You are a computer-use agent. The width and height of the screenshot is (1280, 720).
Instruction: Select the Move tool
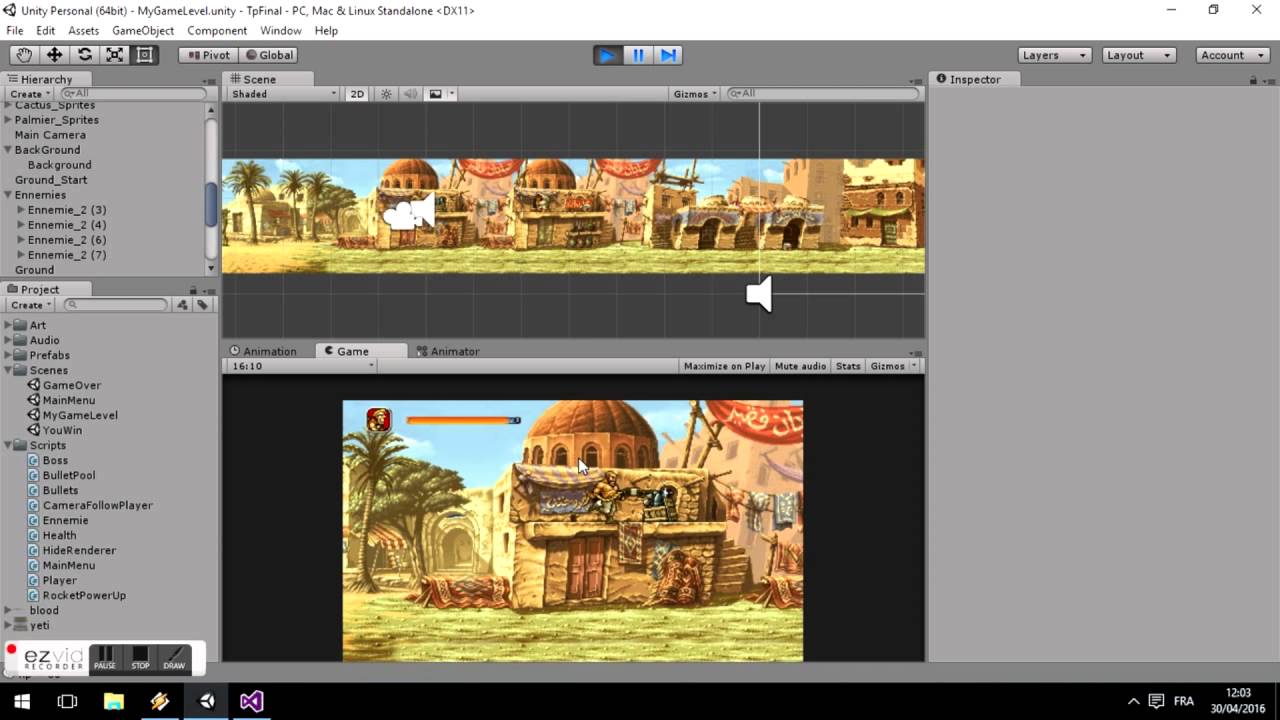54,55
